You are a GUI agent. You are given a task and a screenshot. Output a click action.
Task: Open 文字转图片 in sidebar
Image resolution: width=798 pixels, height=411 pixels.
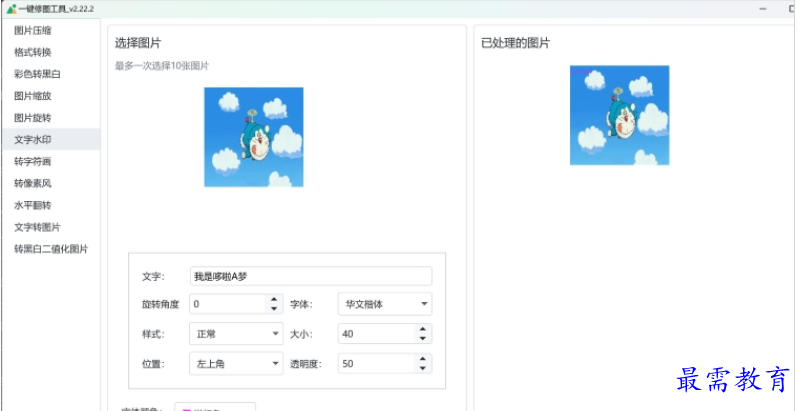[x=50, y=227]
